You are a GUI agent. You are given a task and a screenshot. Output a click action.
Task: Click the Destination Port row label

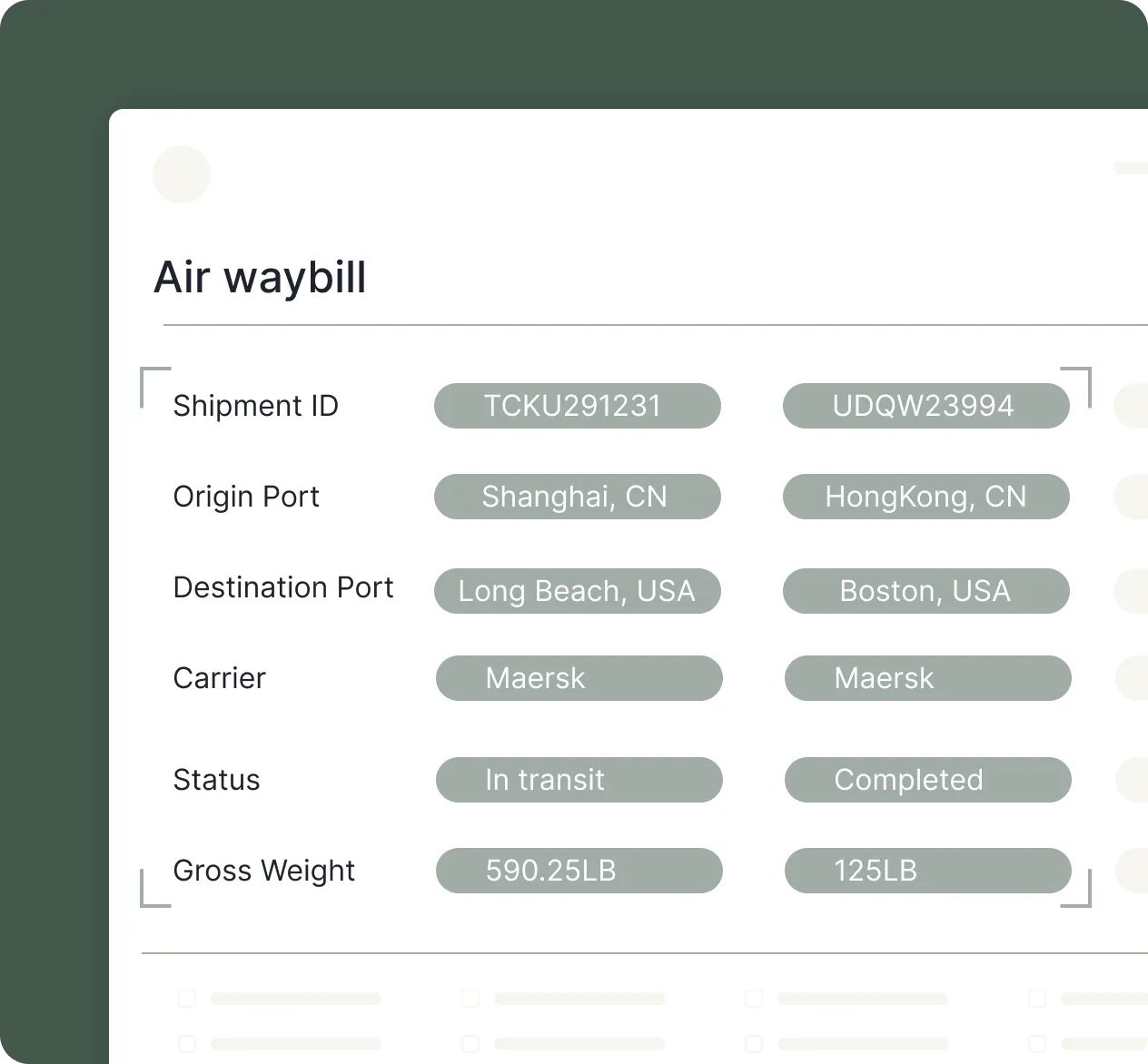(282, 587)
